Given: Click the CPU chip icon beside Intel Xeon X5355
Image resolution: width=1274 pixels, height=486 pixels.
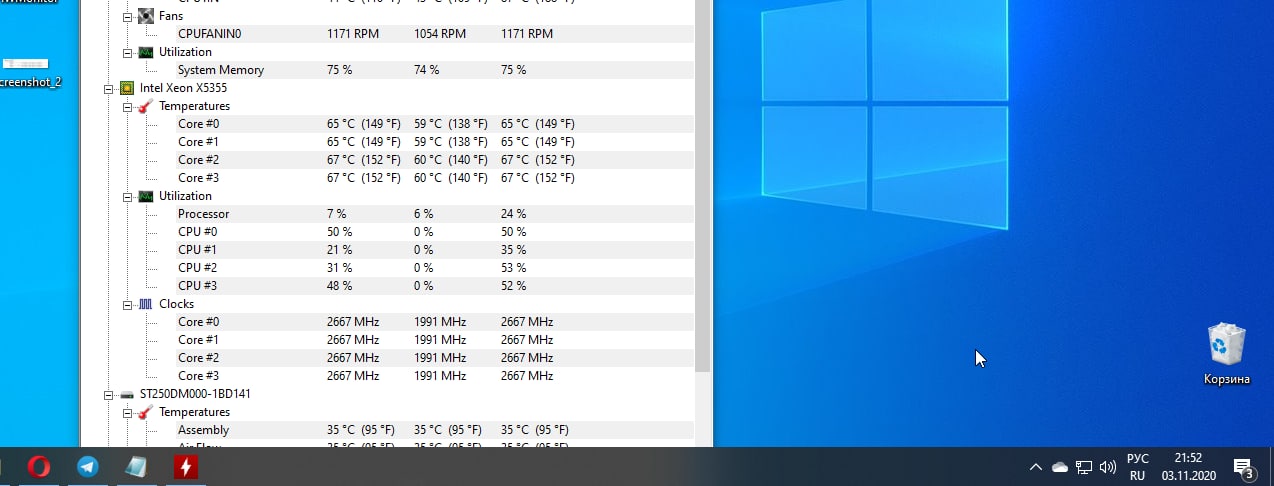Looking at the screenshot, I should point(127,88).
